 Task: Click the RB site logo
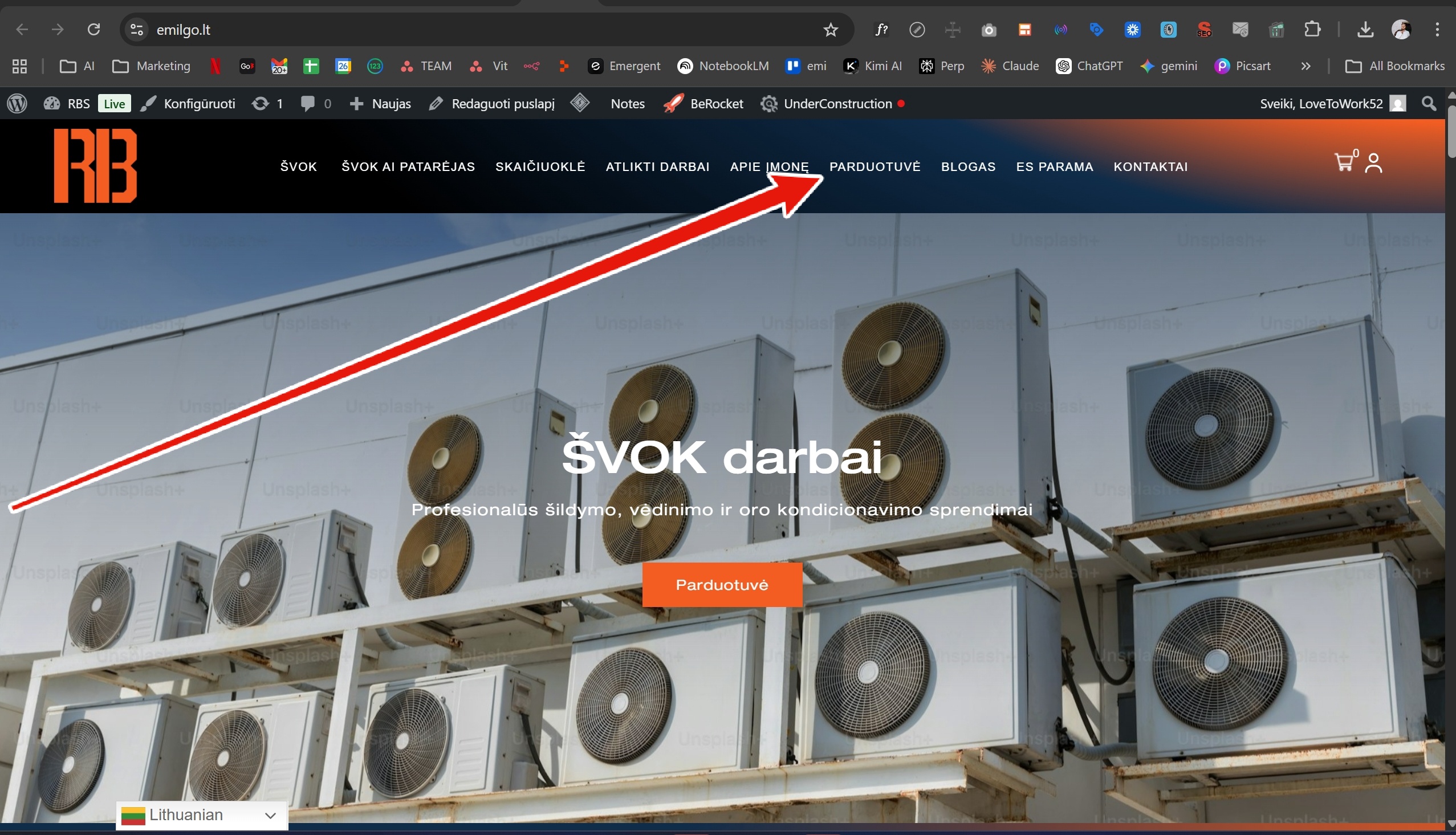coord(95,166)
